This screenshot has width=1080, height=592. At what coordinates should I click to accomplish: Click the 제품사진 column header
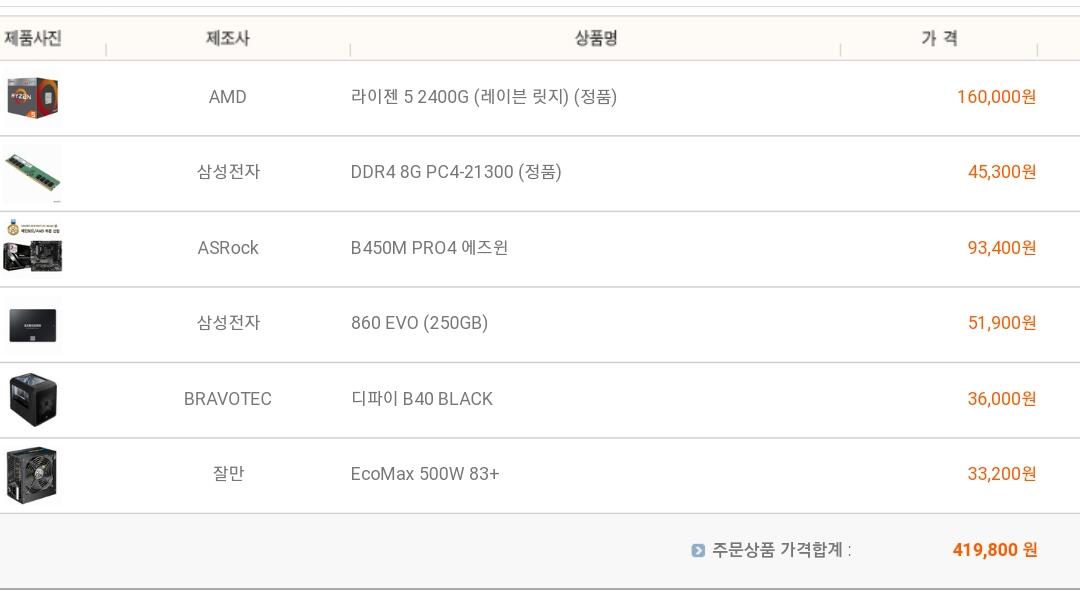coord(33,38)
